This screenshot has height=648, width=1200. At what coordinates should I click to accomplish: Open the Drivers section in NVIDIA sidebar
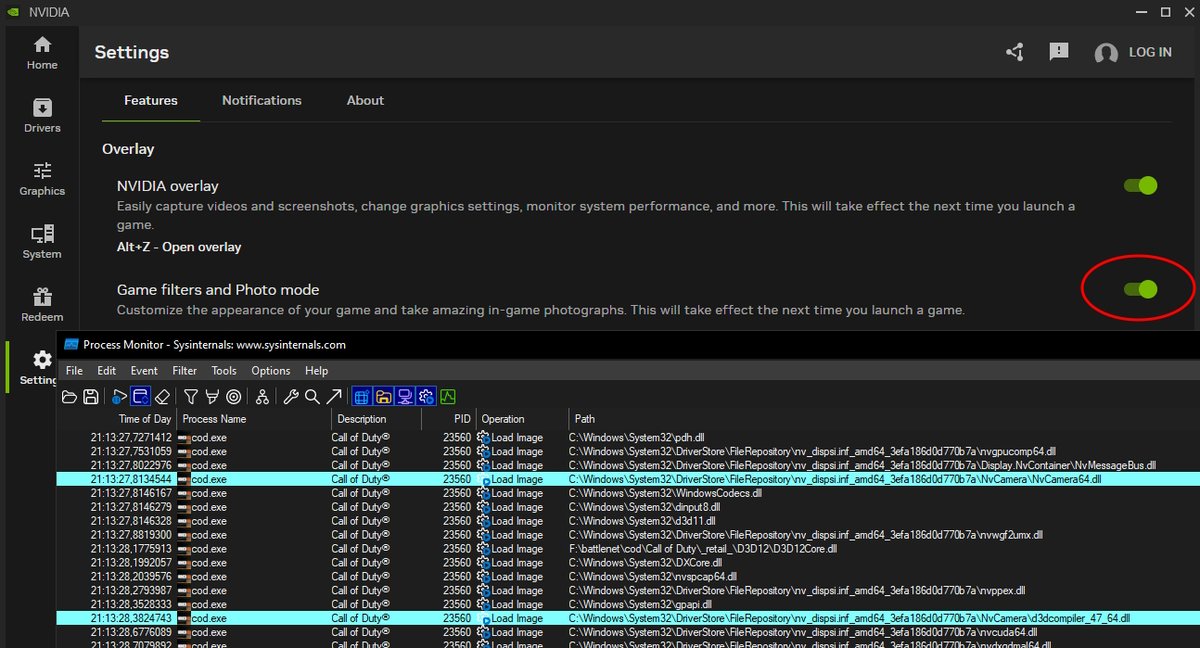point(42,116)
